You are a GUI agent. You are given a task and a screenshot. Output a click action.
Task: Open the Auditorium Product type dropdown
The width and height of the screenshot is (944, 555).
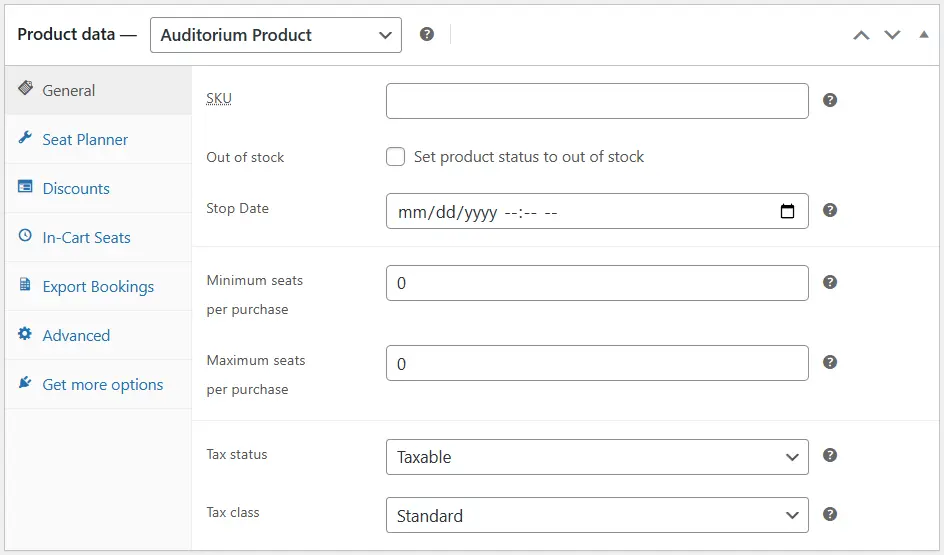tap(275, 35)
